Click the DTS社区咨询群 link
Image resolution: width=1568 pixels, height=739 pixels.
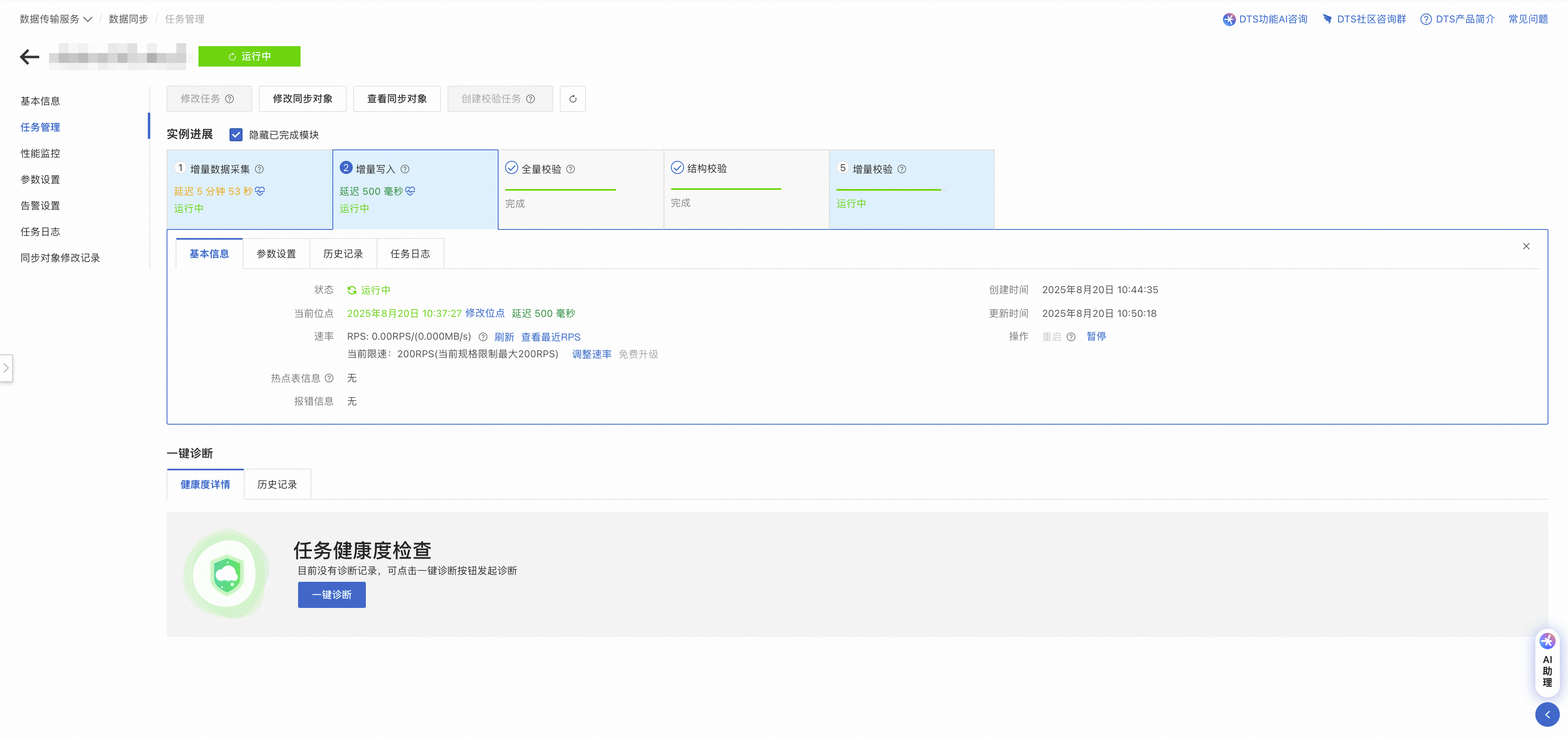(1364, 20)
